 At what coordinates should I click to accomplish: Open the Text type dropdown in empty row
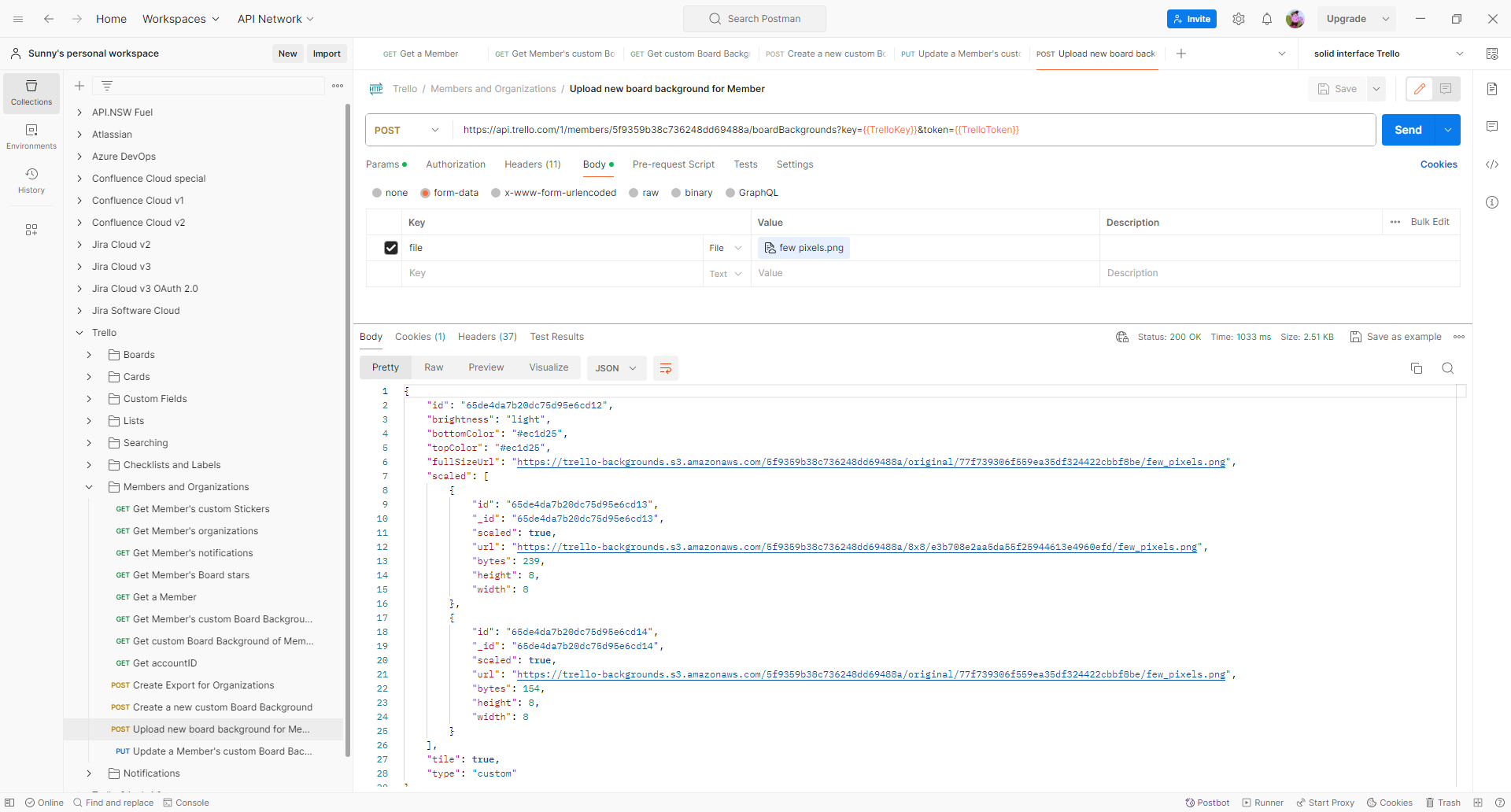(x=726, y=274)
